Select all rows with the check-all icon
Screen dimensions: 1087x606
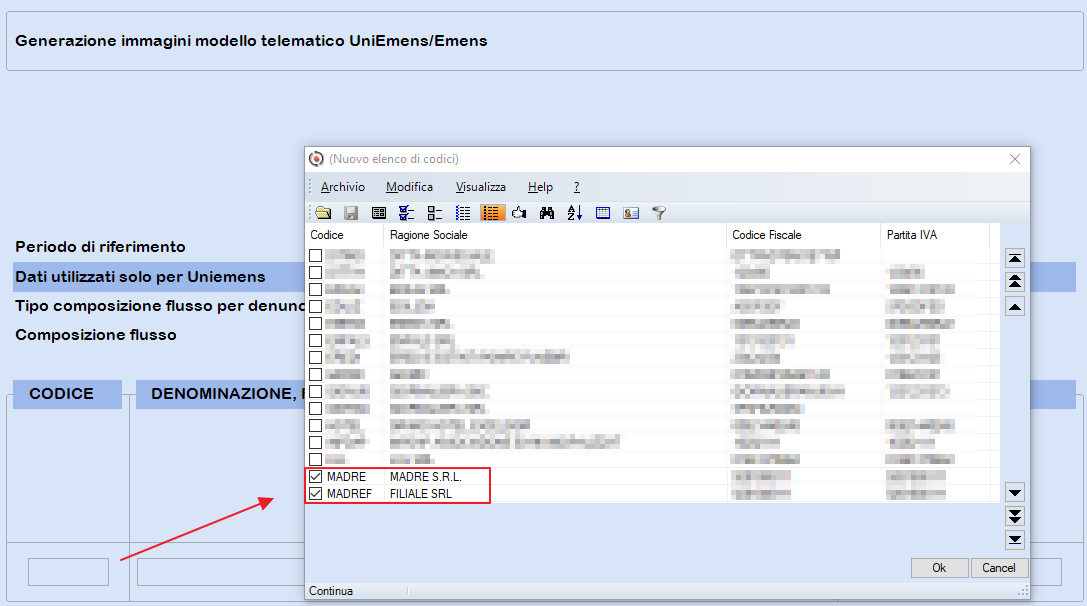406,213
